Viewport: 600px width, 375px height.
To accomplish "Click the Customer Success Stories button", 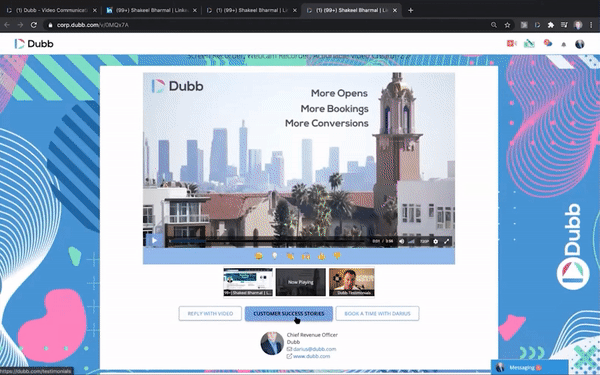I will point(289,313).
